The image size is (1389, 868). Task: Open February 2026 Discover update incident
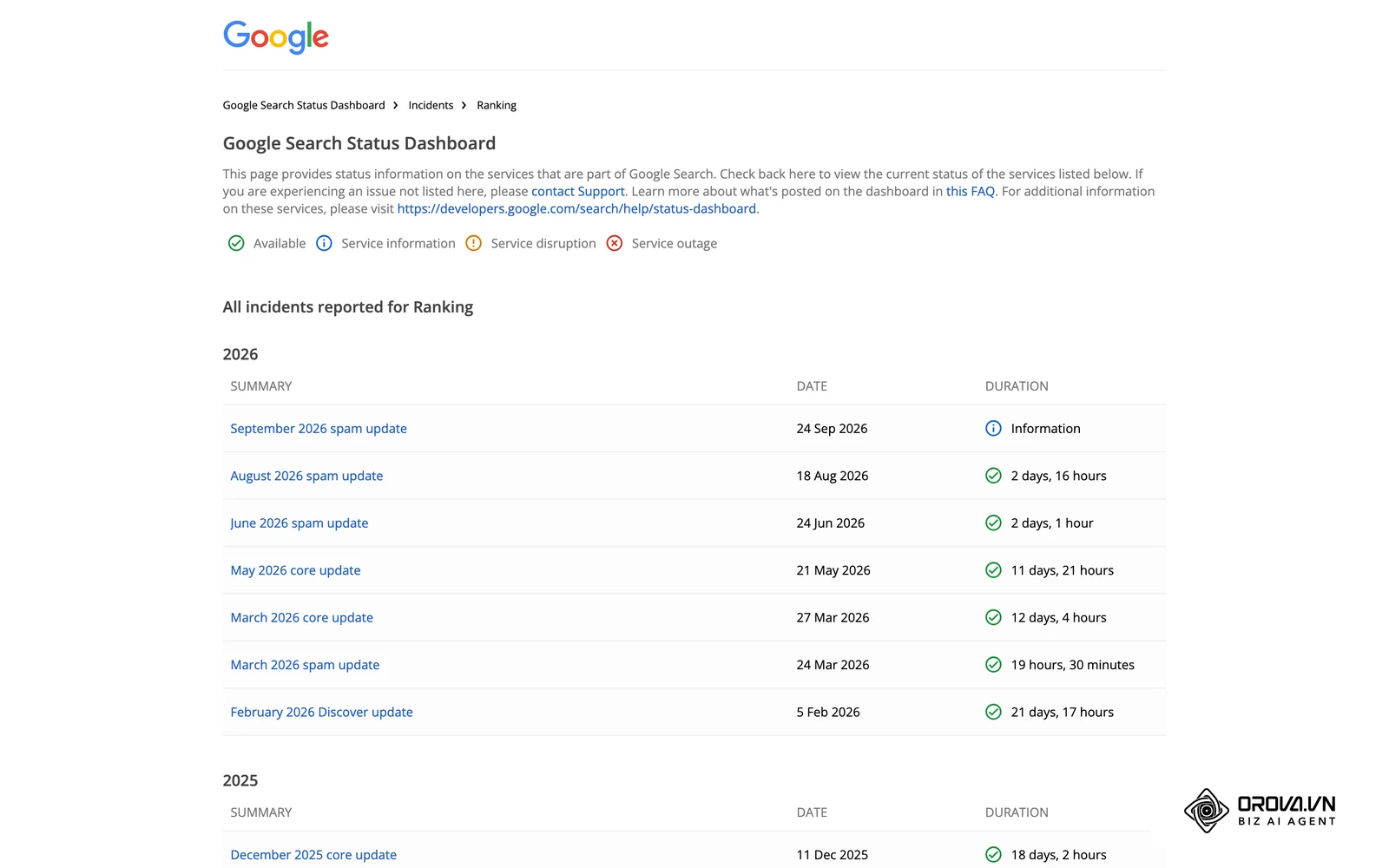point(321,712)
